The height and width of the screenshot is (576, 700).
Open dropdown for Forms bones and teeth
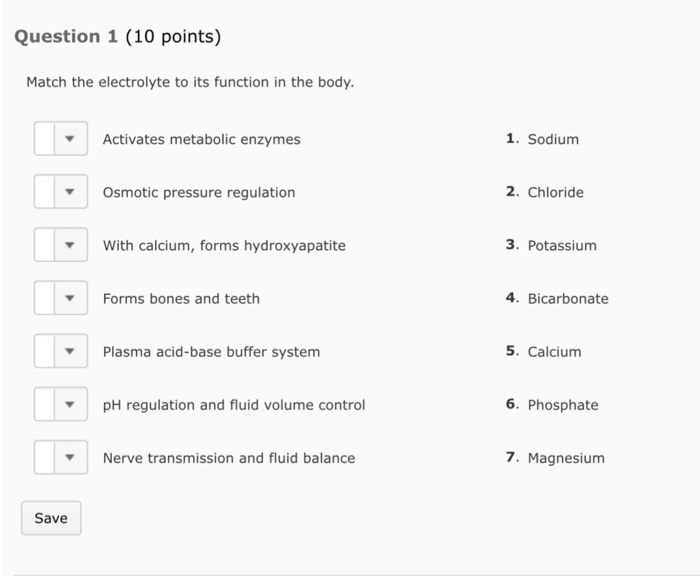pos(61,298)
